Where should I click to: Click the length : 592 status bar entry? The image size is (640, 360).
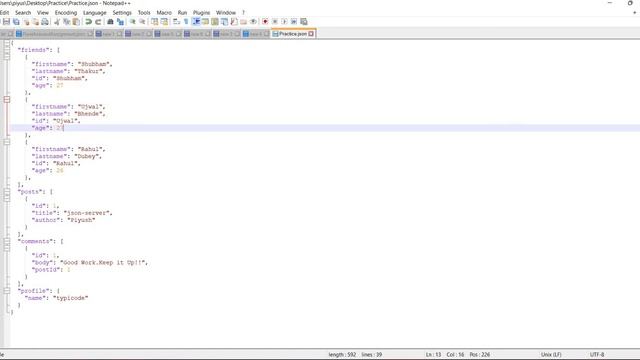[342, 355]
